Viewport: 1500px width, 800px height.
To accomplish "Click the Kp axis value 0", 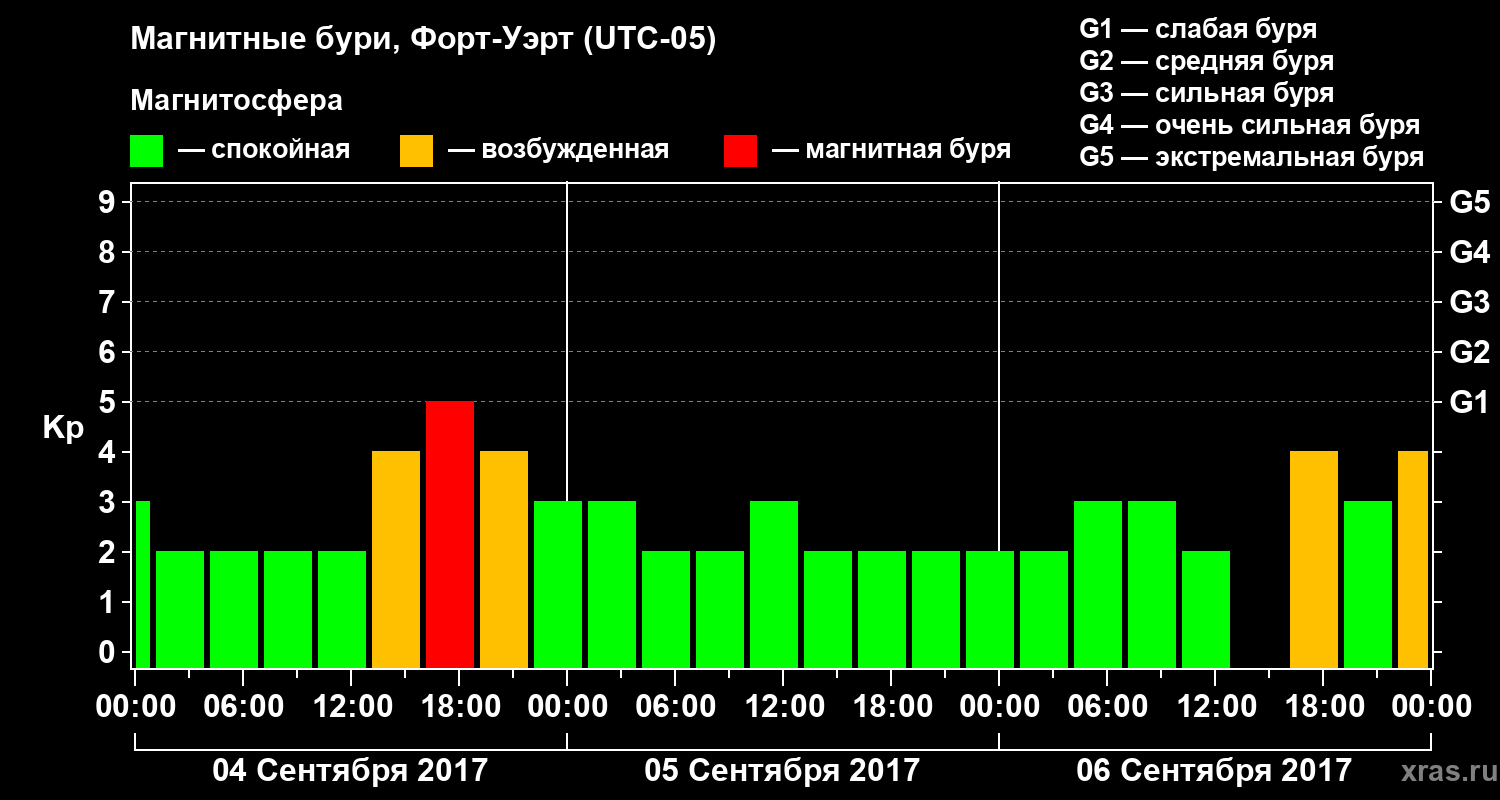I will (109, 652).
